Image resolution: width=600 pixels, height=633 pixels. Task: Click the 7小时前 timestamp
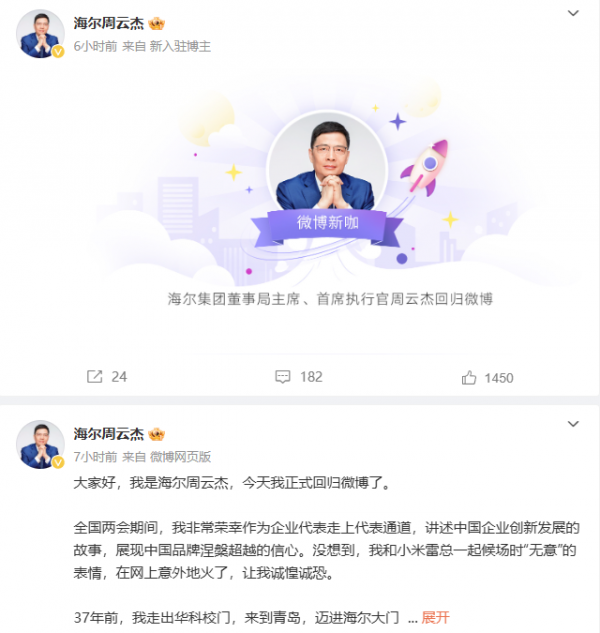pos(95,457)
